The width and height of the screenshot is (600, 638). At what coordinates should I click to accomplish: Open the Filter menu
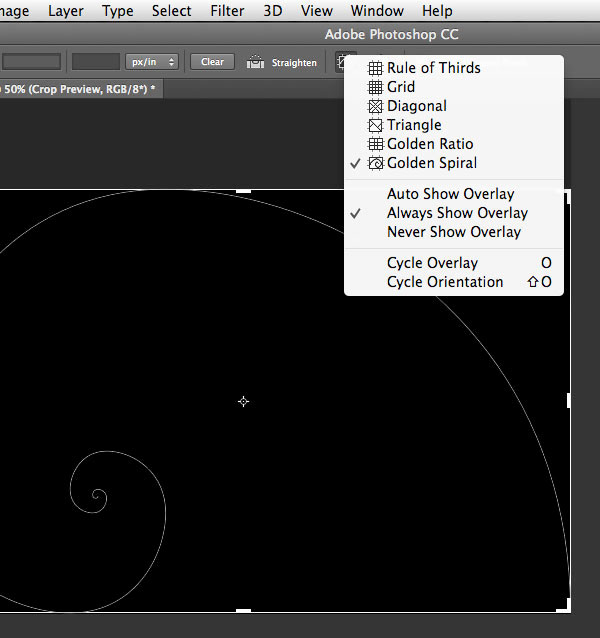(227, 11)
